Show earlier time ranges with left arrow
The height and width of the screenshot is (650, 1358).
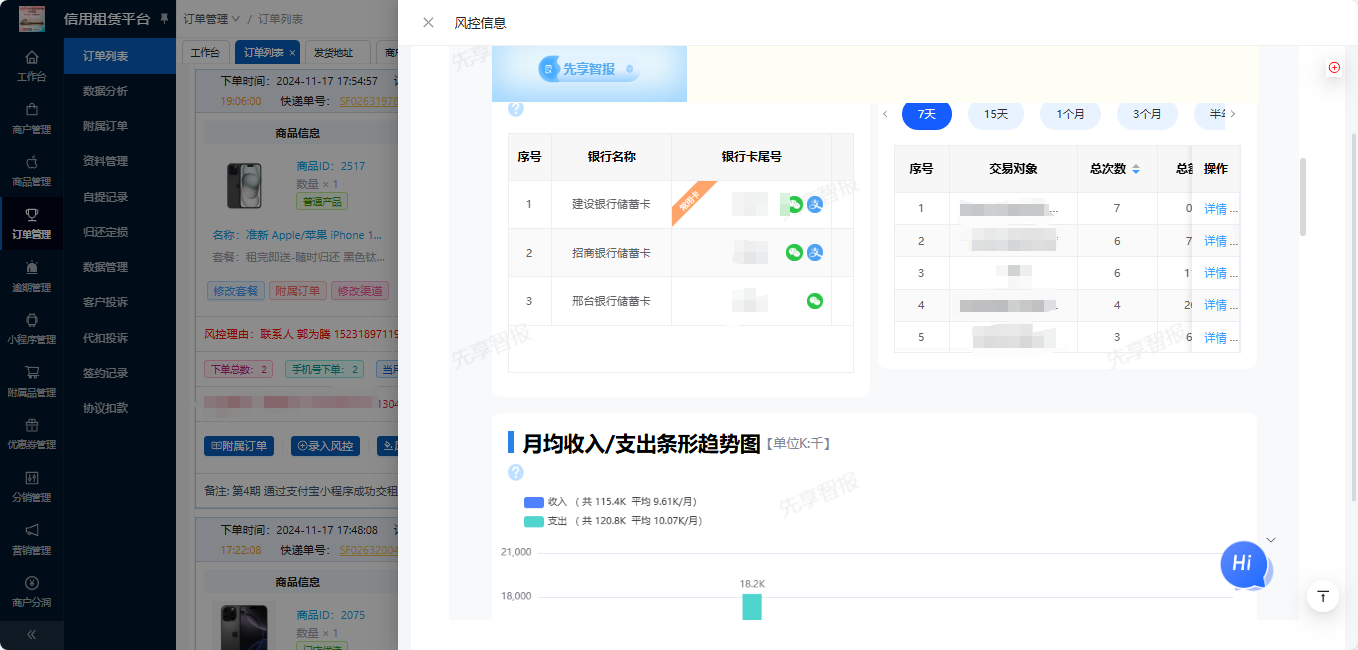point(885,114)
